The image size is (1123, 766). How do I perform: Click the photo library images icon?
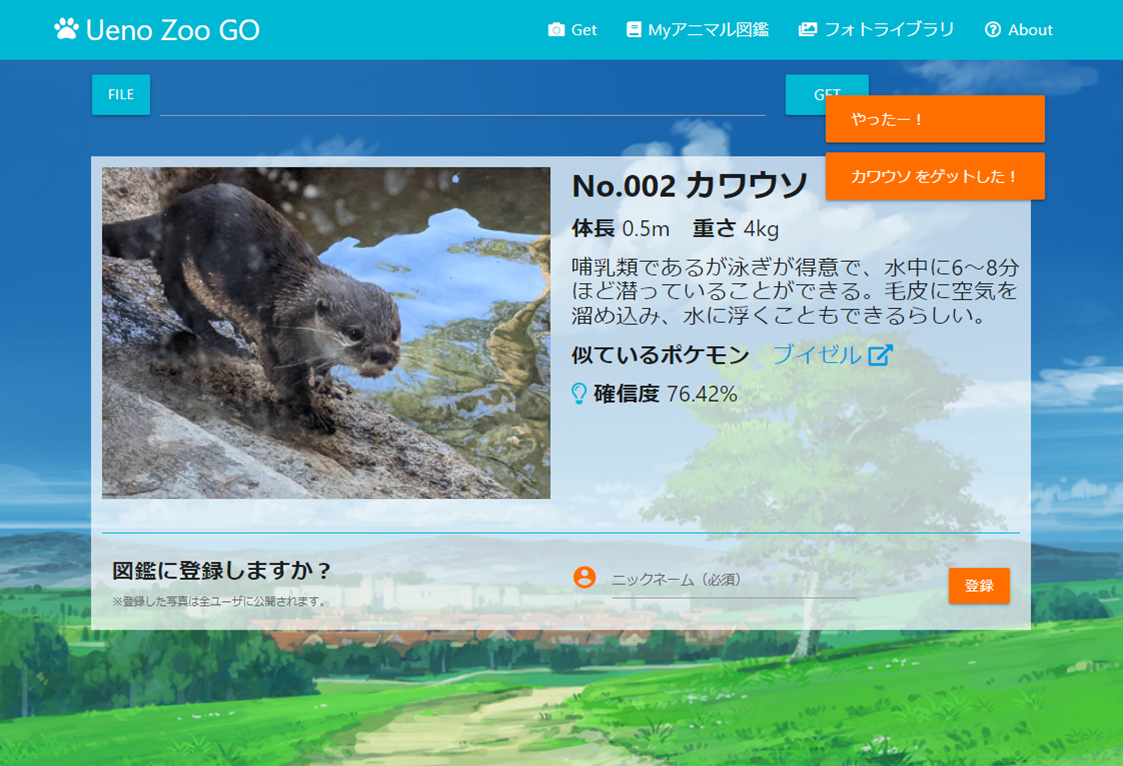tap(807, 29)
